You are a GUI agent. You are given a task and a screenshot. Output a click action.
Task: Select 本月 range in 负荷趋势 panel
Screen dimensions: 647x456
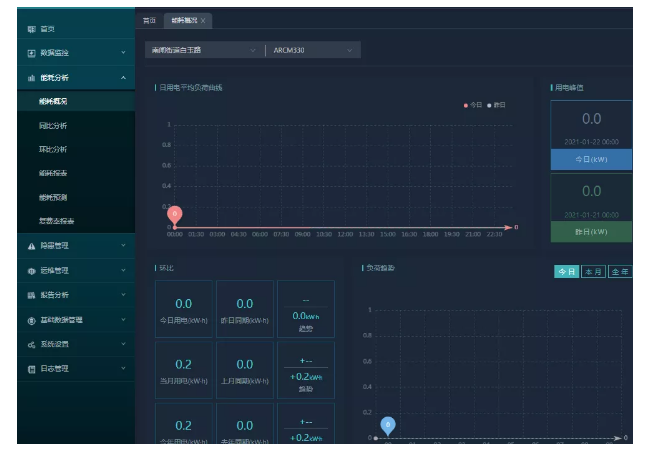pos(593,272)
